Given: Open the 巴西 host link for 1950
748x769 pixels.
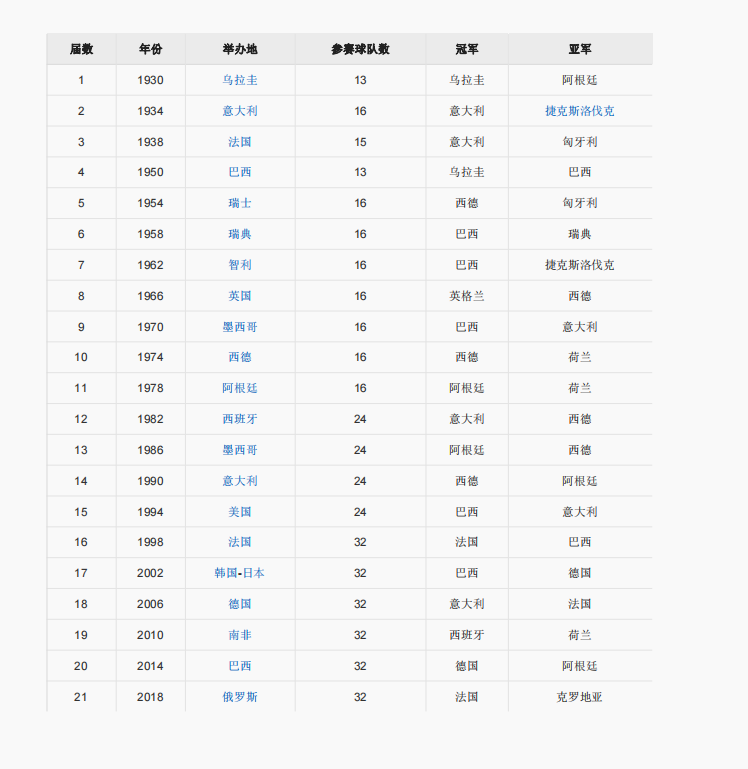Looking at the screenshot, I should tap(240, 172).
